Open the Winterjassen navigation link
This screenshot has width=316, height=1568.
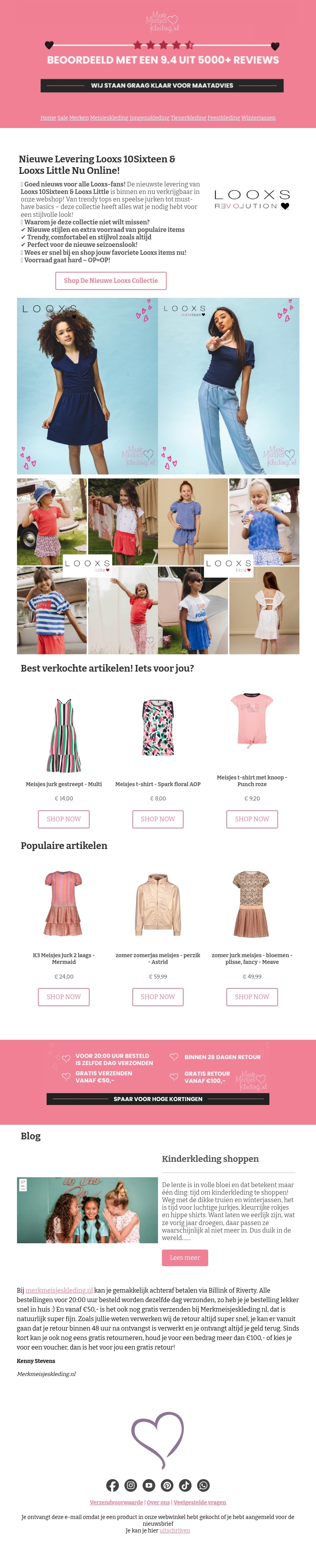click(258, 118)
